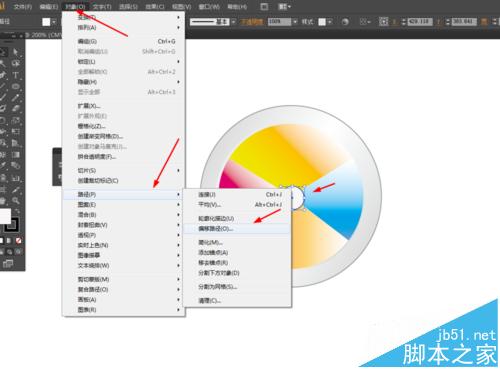
Task: Select the document tab showing 200%
Action: (43, 35)
